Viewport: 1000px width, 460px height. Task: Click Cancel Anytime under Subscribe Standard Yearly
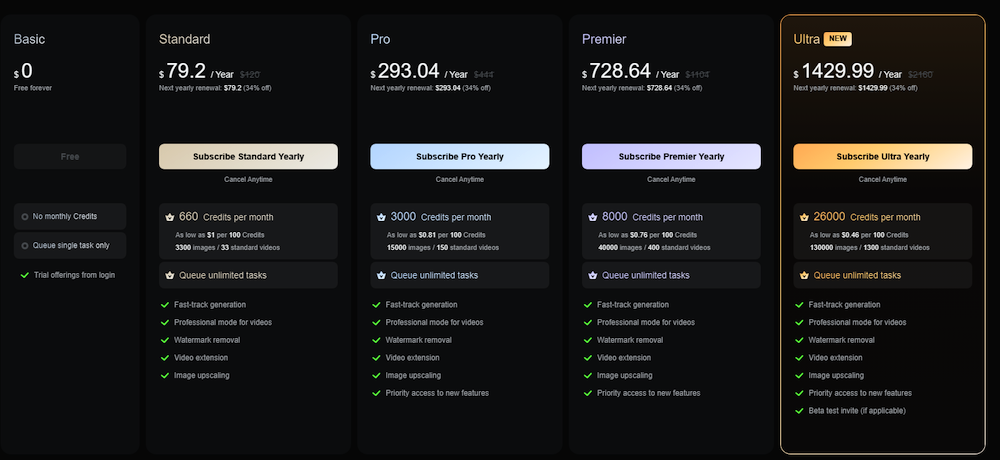[248, 180]
